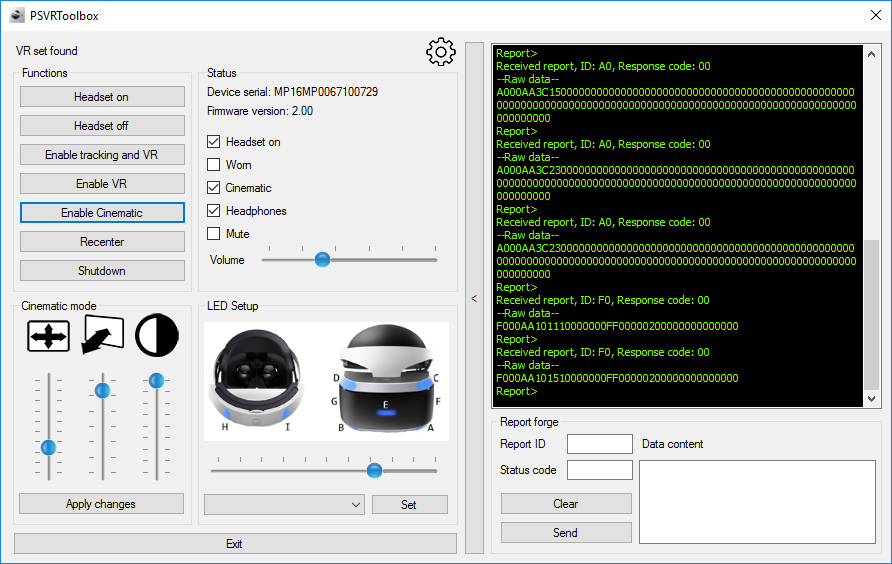
Task: Open the LED selection dropdown
Action: (284, 505)
